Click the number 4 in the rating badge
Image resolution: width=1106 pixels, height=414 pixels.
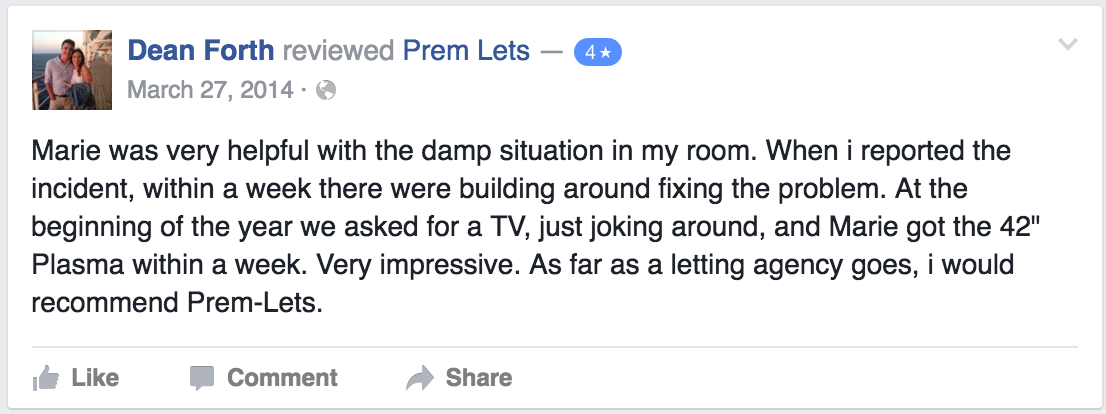pyautogui.click(x=590, y=53)
